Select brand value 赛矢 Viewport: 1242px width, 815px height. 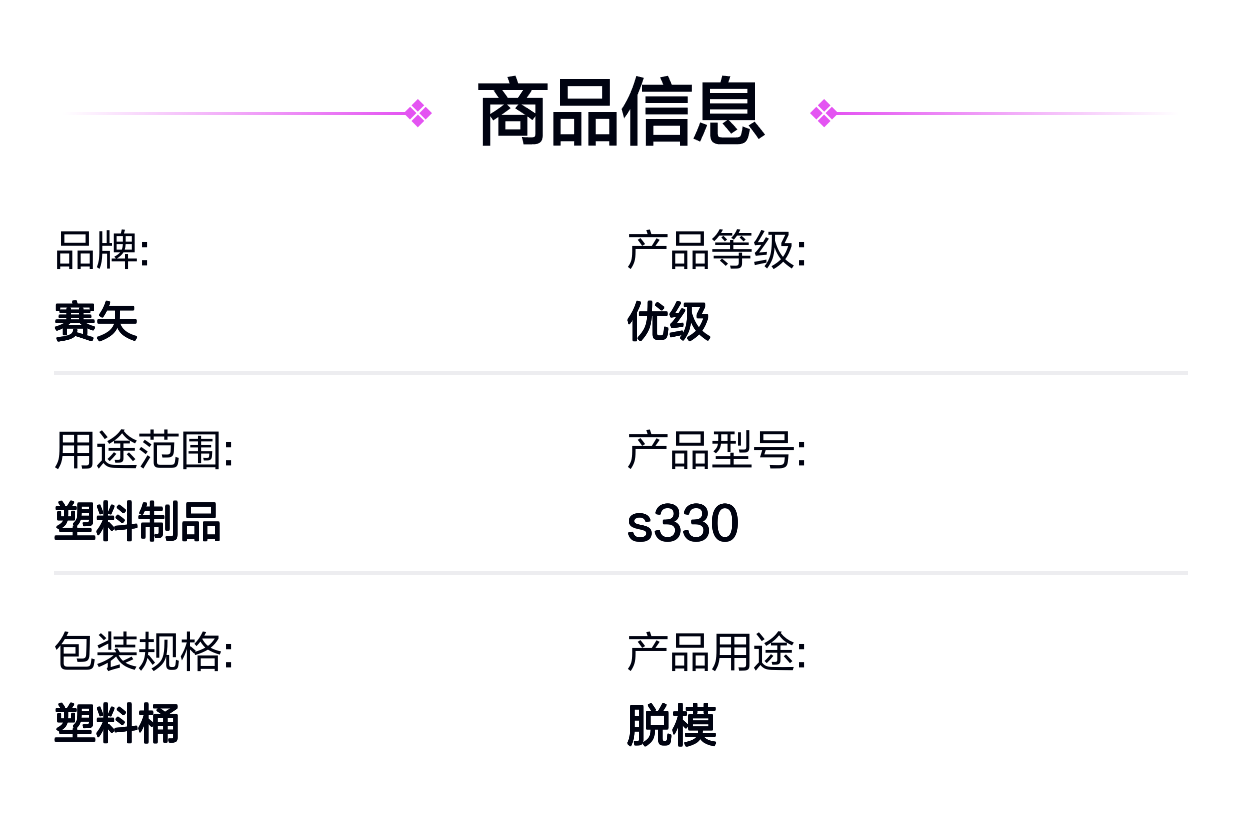pos(96,322)
